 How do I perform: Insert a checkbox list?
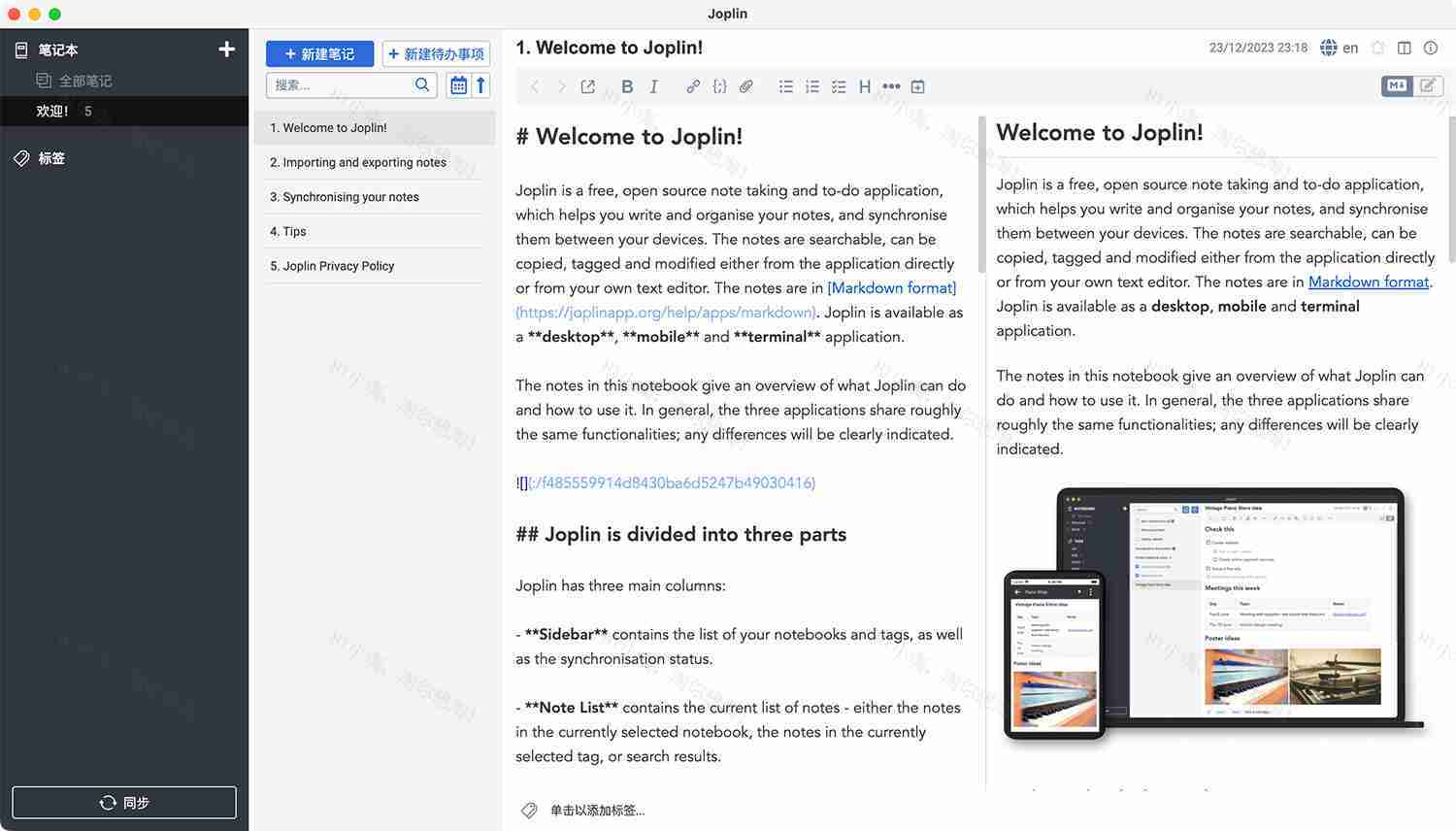838,86
